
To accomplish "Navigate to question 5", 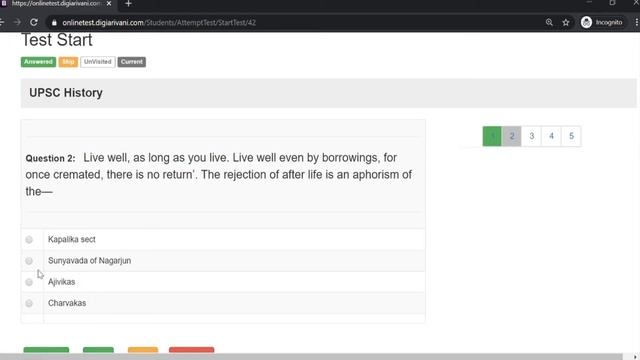I will tap(571, 136).
